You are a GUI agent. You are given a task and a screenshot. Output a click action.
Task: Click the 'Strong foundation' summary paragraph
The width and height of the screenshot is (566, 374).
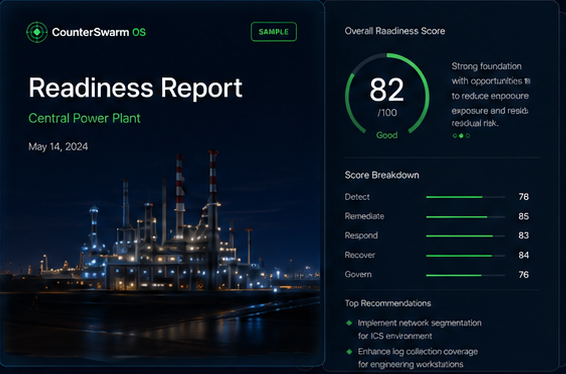pyautogui.click(x=491, y=95)
